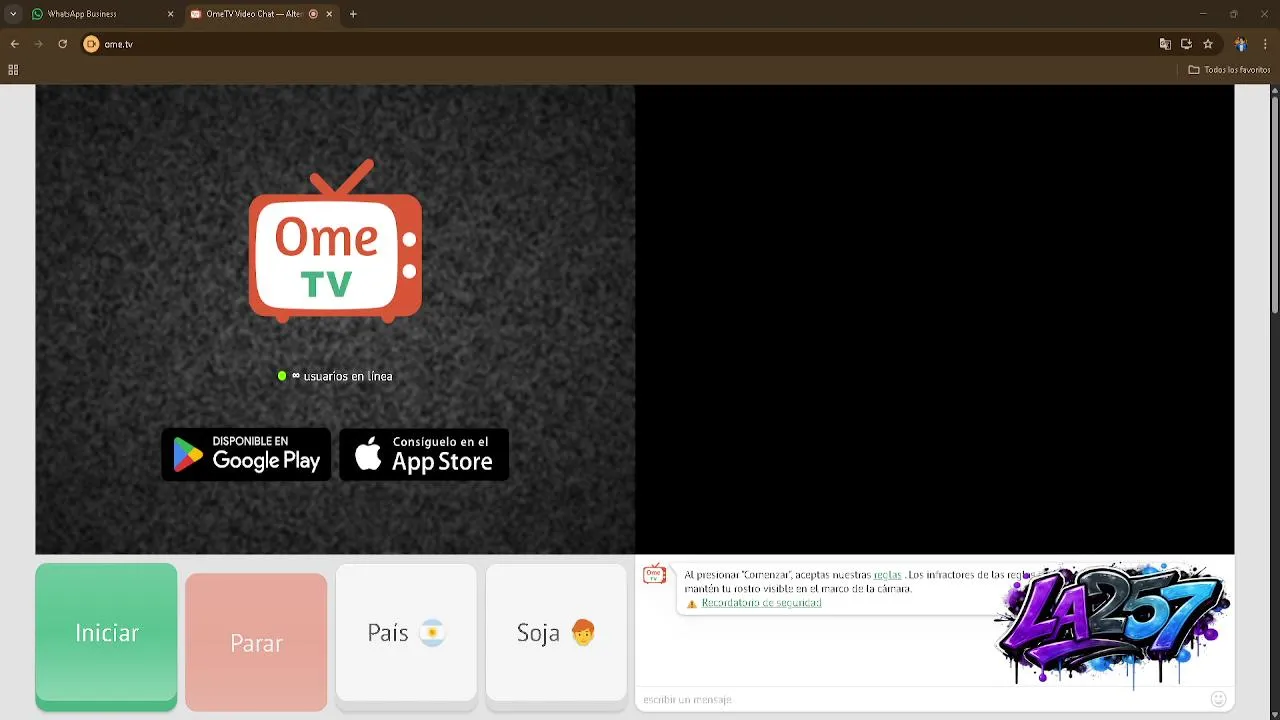
Task: Open the Chrome three-dot menu
Action: point(1266,44)
